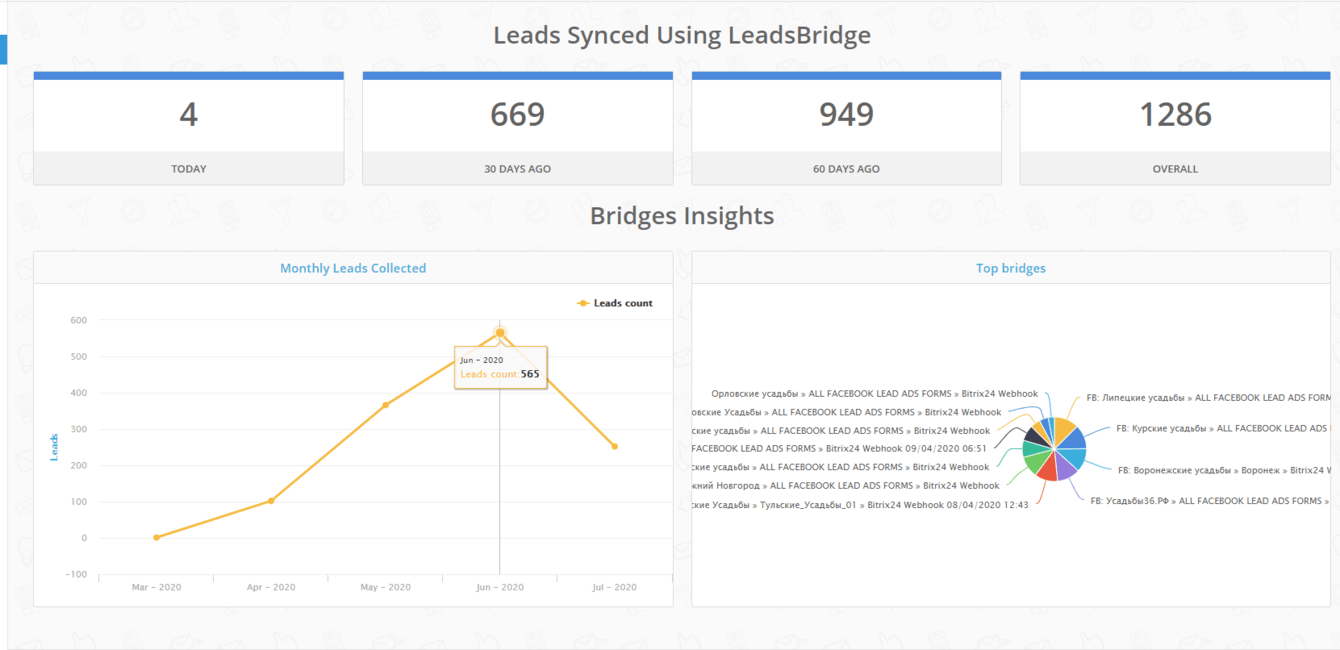Select the red pie chart slice
The height and width of the screenshot is (650, 1340).
point(1046,467)
